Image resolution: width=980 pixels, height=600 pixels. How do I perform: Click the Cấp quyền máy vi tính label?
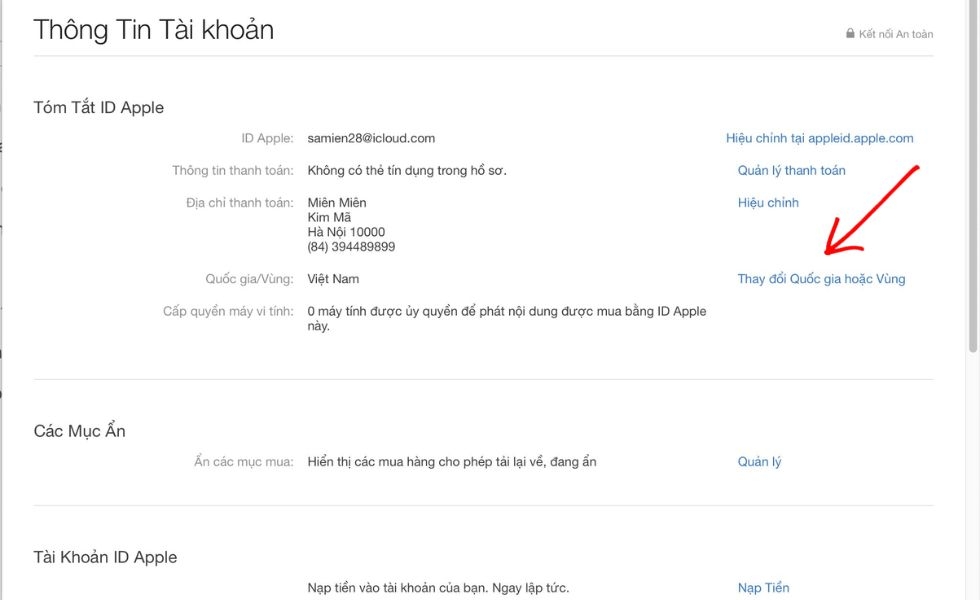point(228,311)
